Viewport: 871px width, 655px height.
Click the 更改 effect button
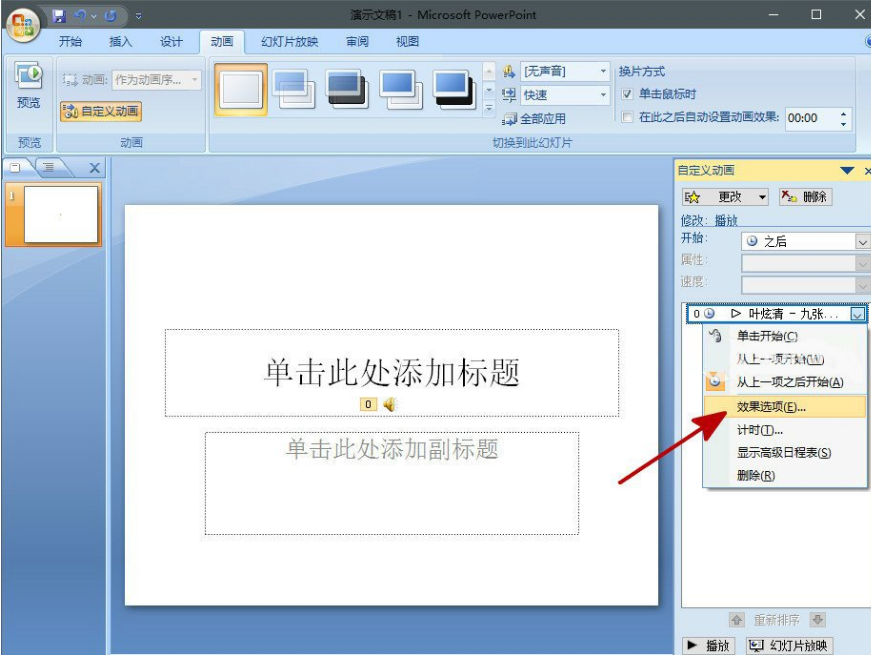(725, 197)
